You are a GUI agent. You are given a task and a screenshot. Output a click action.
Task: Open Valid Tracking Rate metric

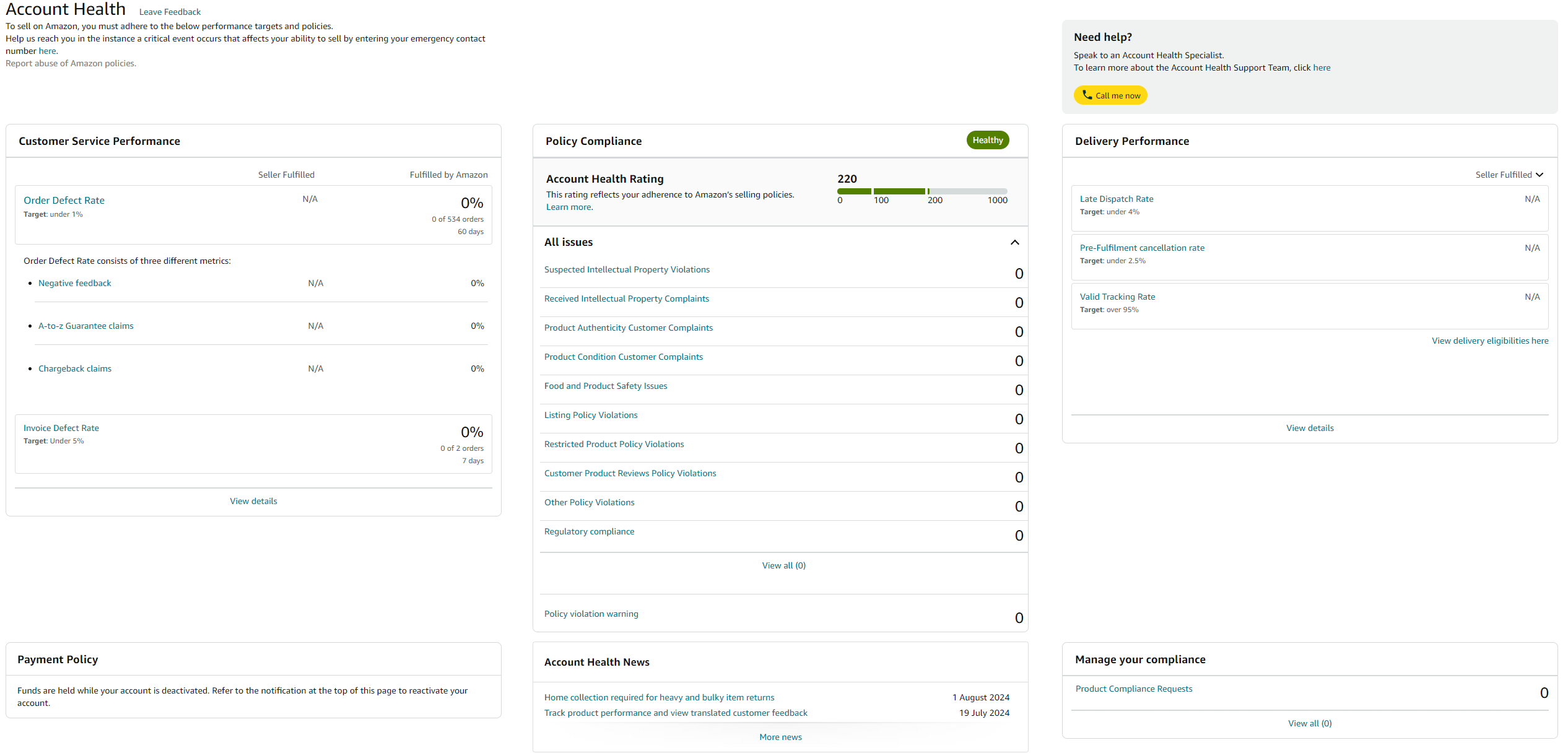coord(1117,297)
